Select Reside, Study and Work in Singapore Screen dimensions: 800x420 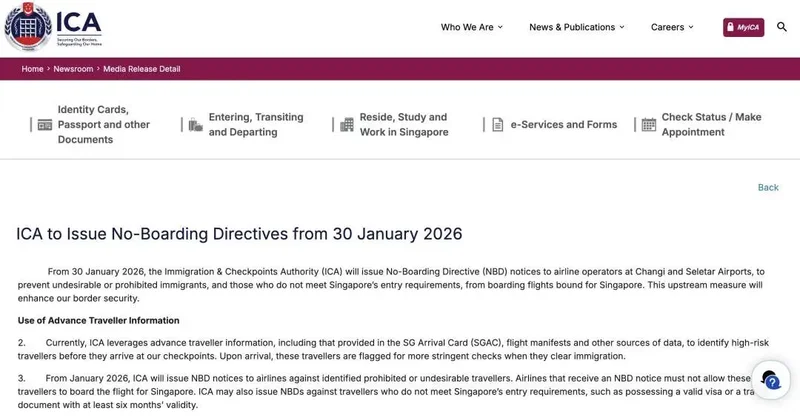pos(404,125)
